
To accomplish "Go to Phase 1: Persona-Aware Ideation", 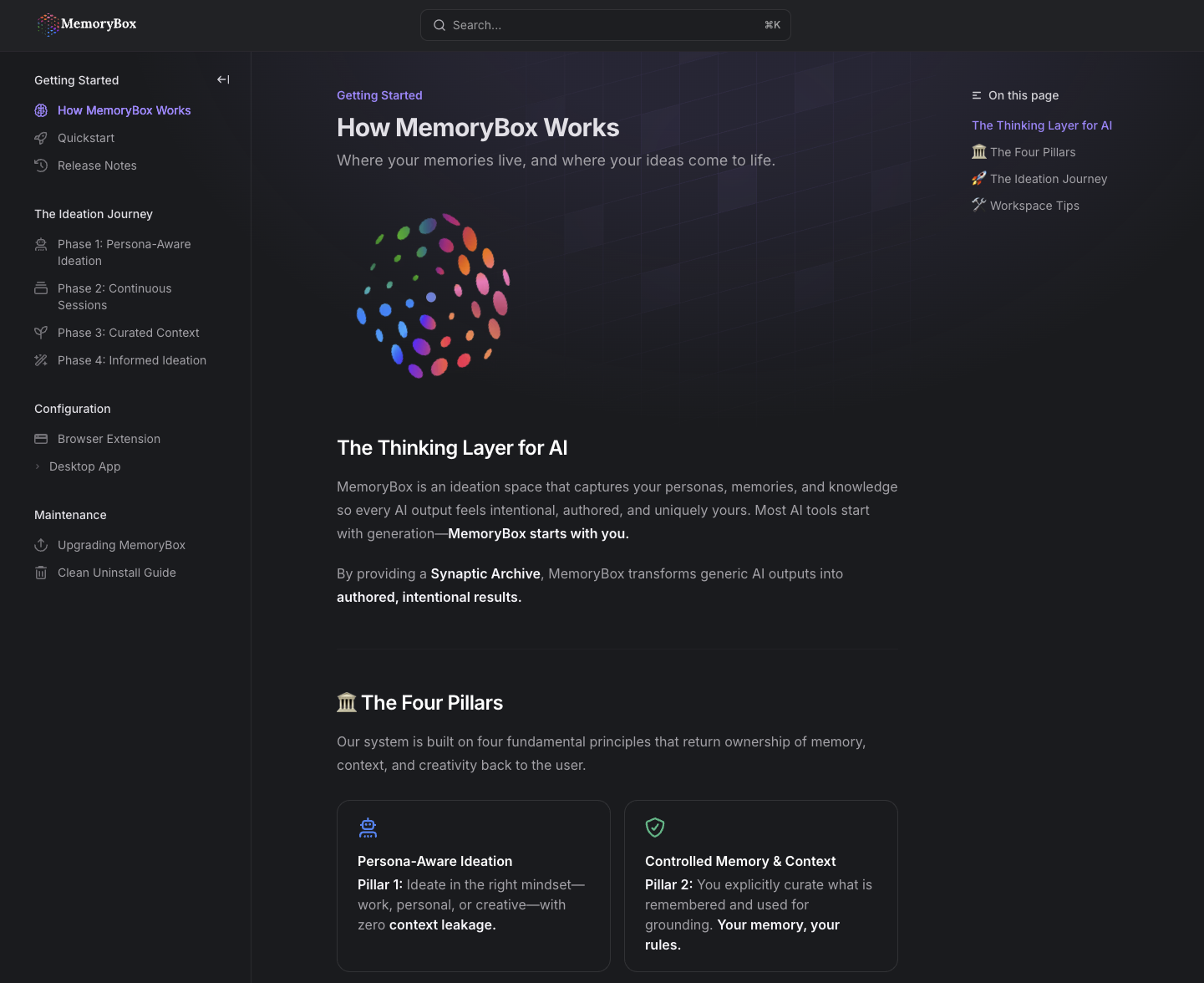I will pyautogui.click(x=124, y=252).
